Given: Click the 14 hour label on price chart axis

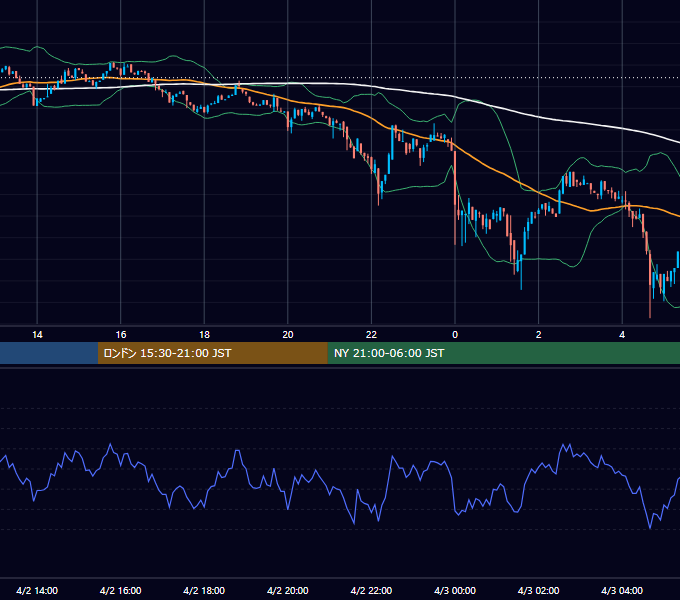Looking at the screenshot, I should tap(37, 335).
